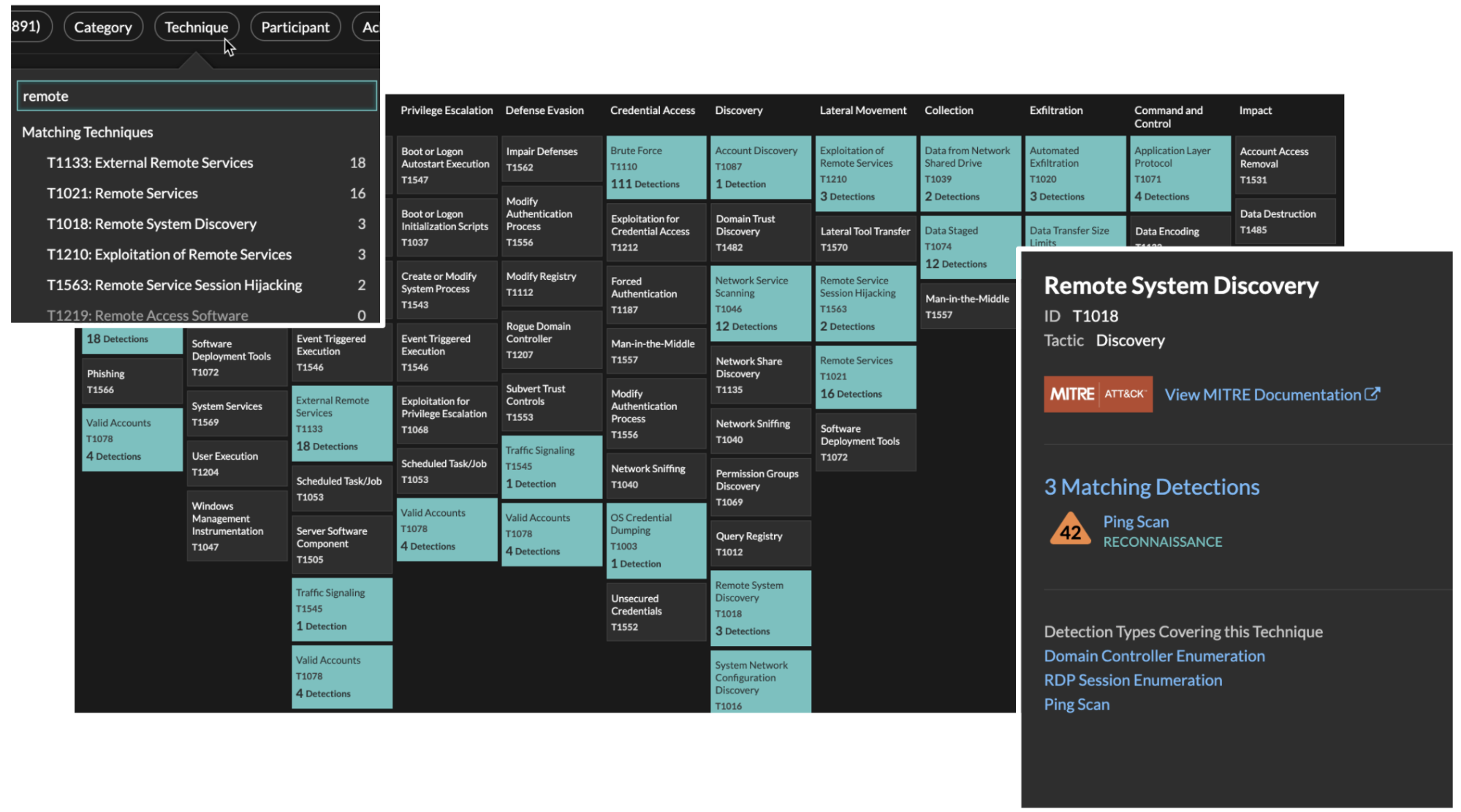Open Ping Scan under Detection Types
1461x812 pixels.
(x=1077, y=705)
